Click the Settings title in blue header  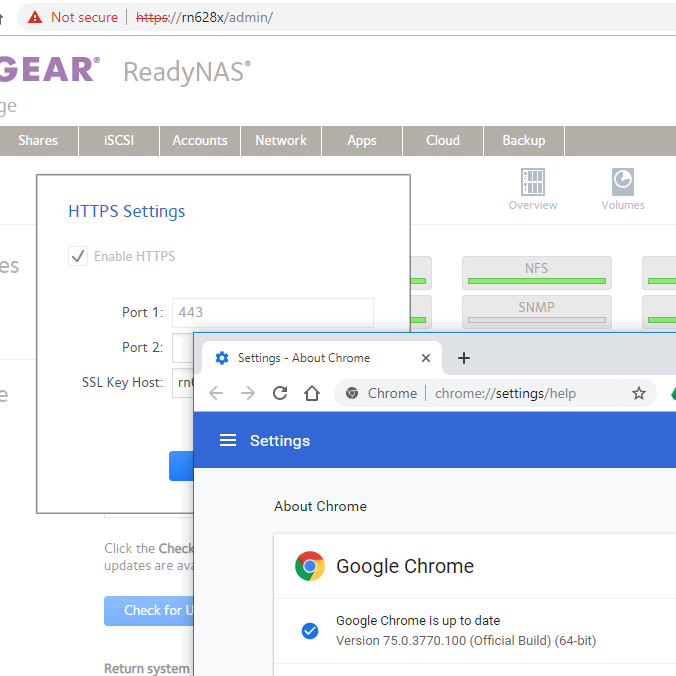(x=280, y=441)
